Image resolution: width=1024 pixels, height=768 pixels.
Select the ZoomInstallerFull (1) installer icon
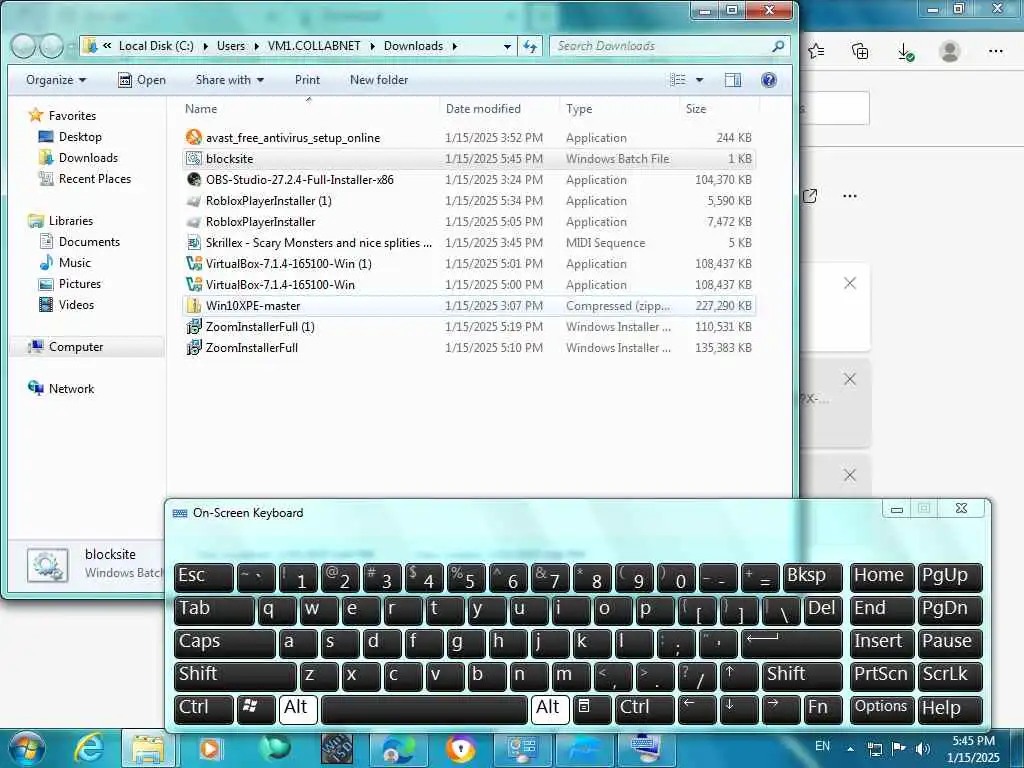(x=193, y=327)
